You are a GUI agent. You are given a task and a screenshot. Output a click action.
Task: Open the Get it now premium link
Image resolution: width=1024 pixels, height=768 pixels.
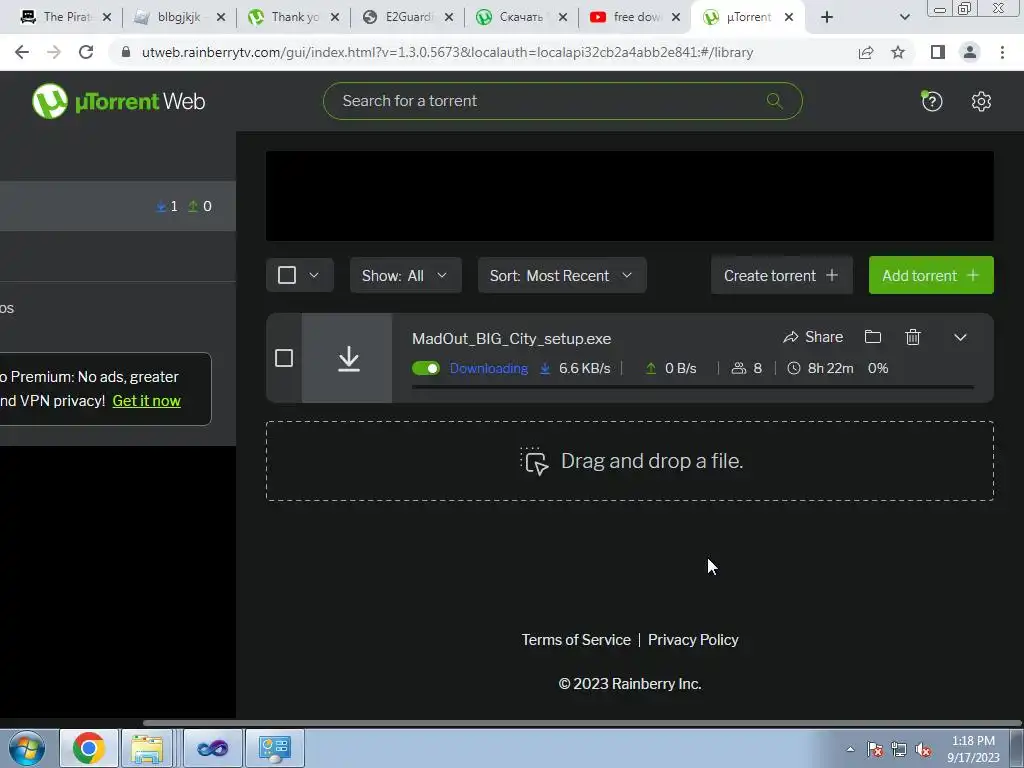(x=146, y=401)
